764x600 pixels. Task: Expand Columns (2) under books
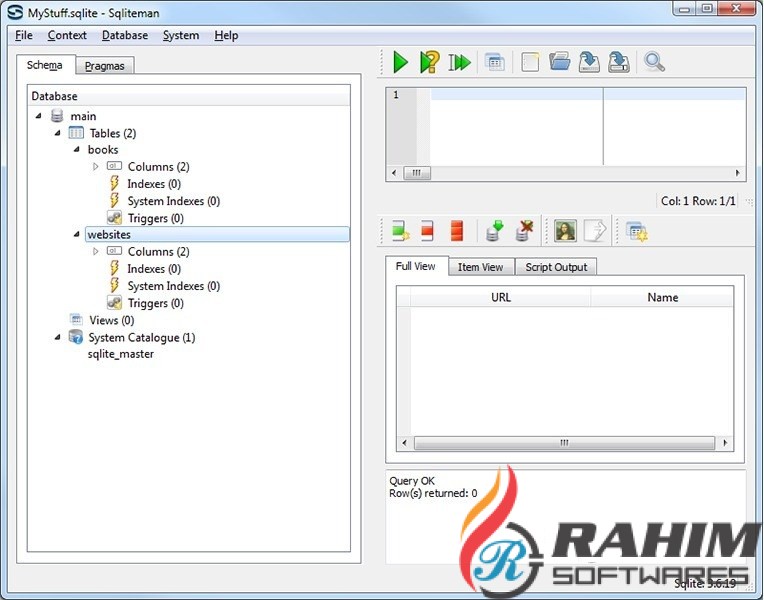(96, 167)
